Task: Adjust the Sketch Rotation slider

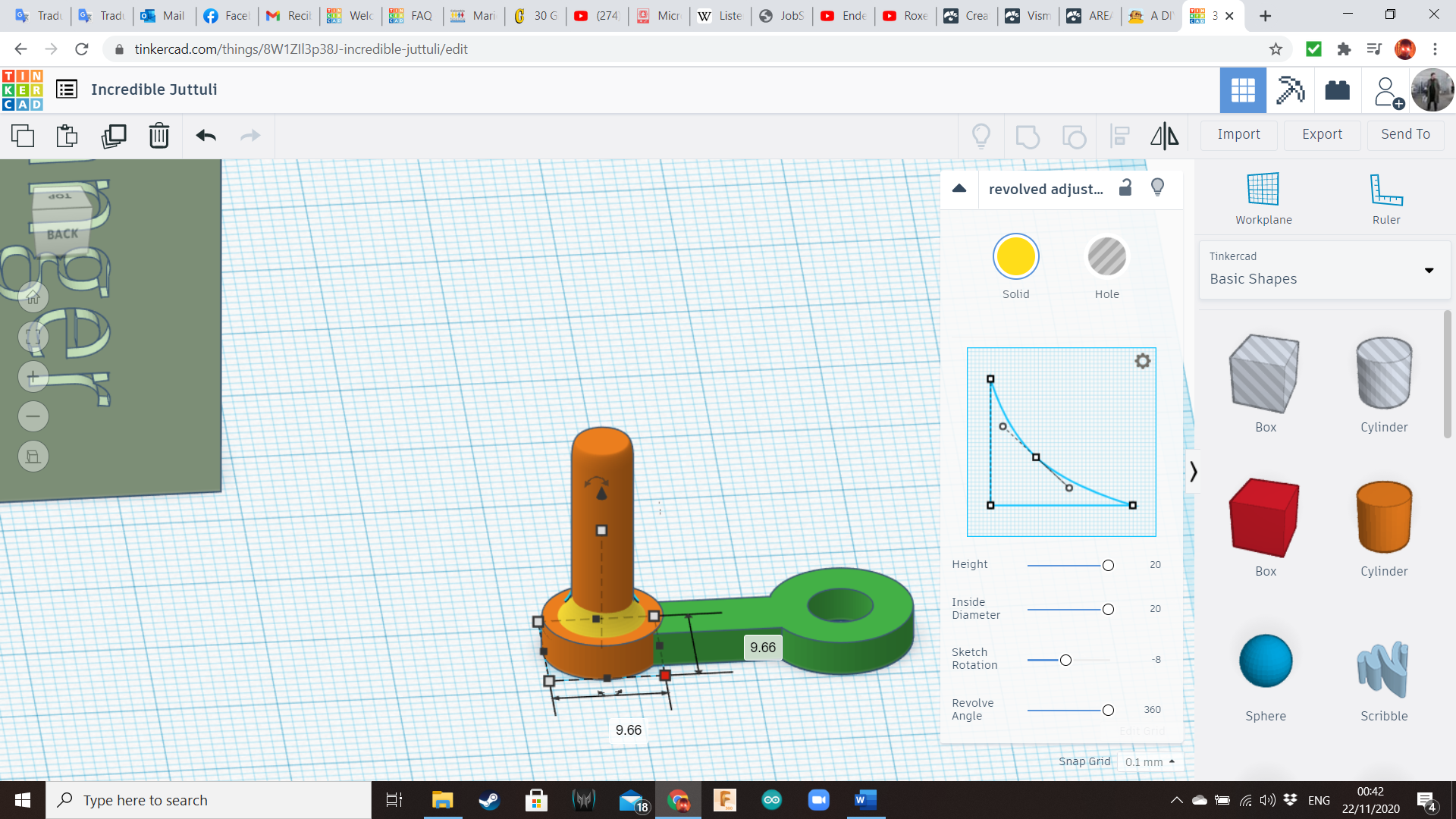Action: [x=1065, y=660]
